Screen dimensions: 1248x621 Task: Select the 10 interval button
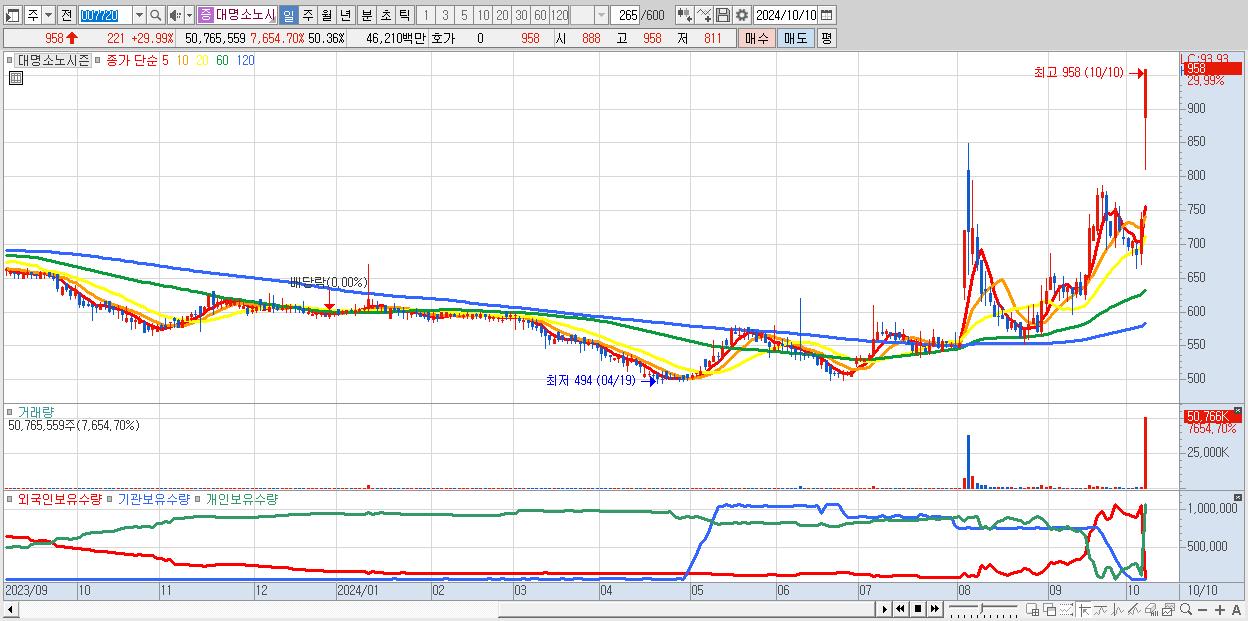pos(483,15)
